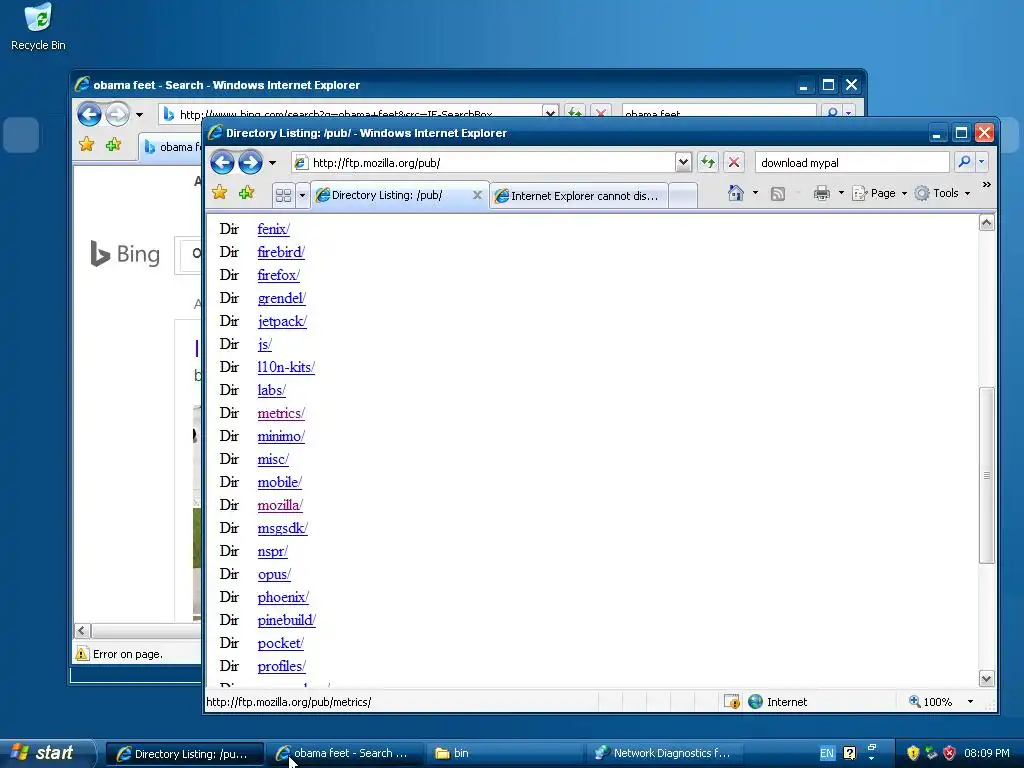Open the jetpack/ directory link
1024x768 pixels.
click(282, 321)
